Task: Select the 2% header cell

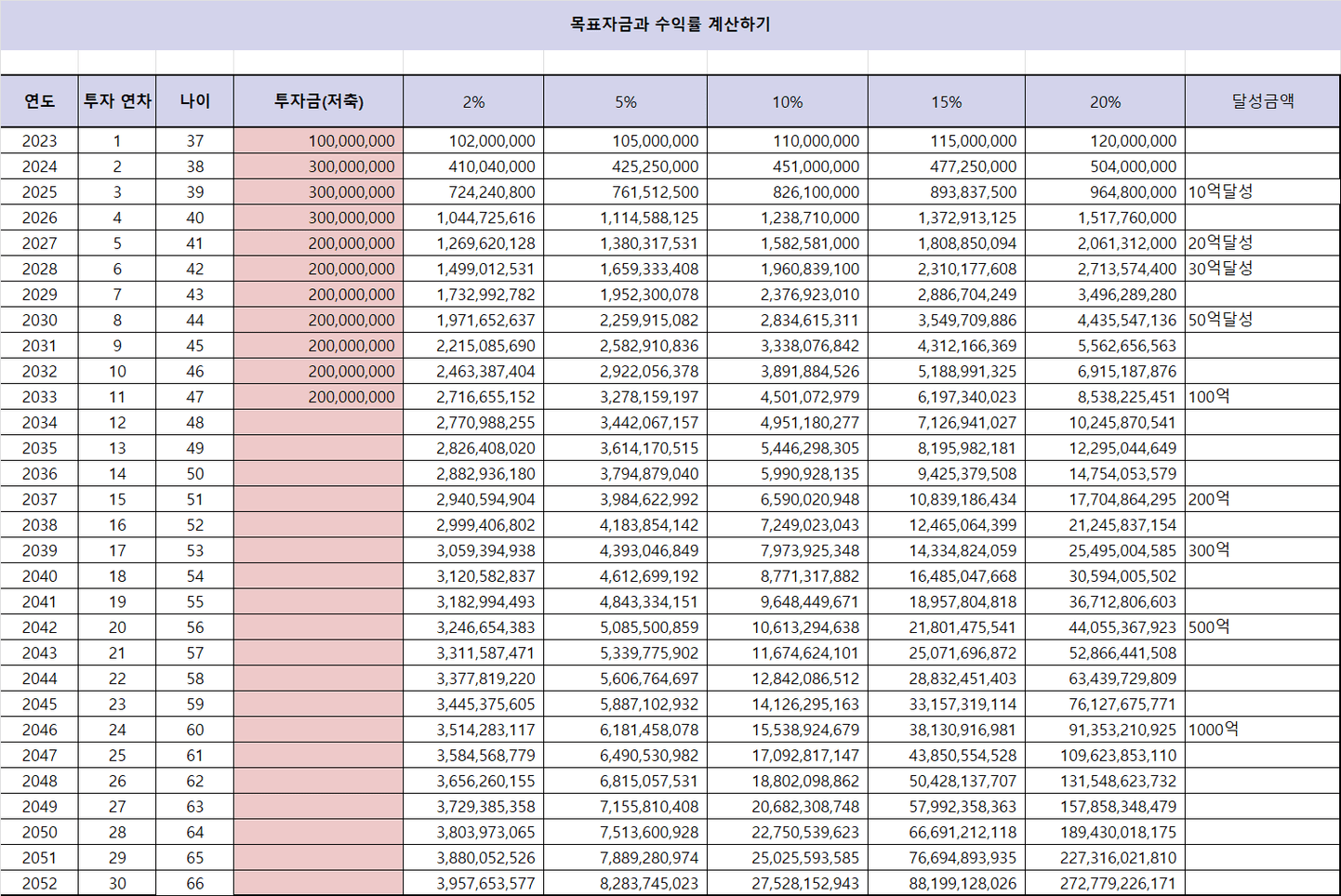Action: [x=473, y=101]
